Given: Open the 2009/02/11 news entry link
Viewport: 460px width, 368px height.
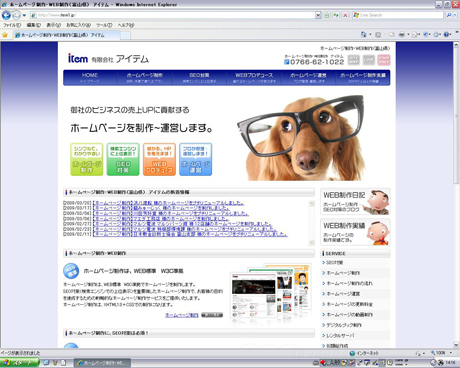Looking at the screenshot, I should coord(190,234).
